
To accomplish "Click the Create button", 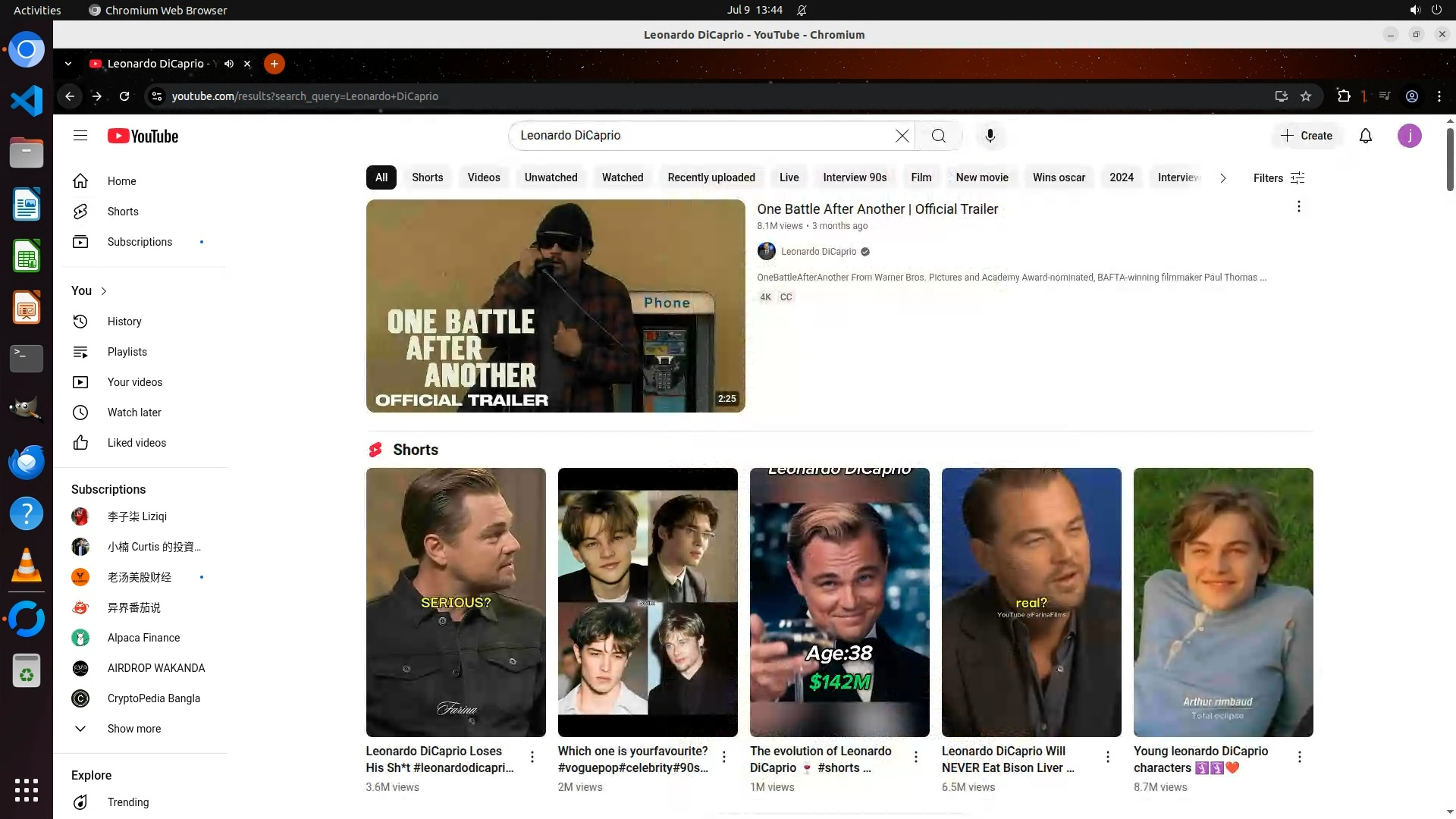I will tap(1307, 136).
